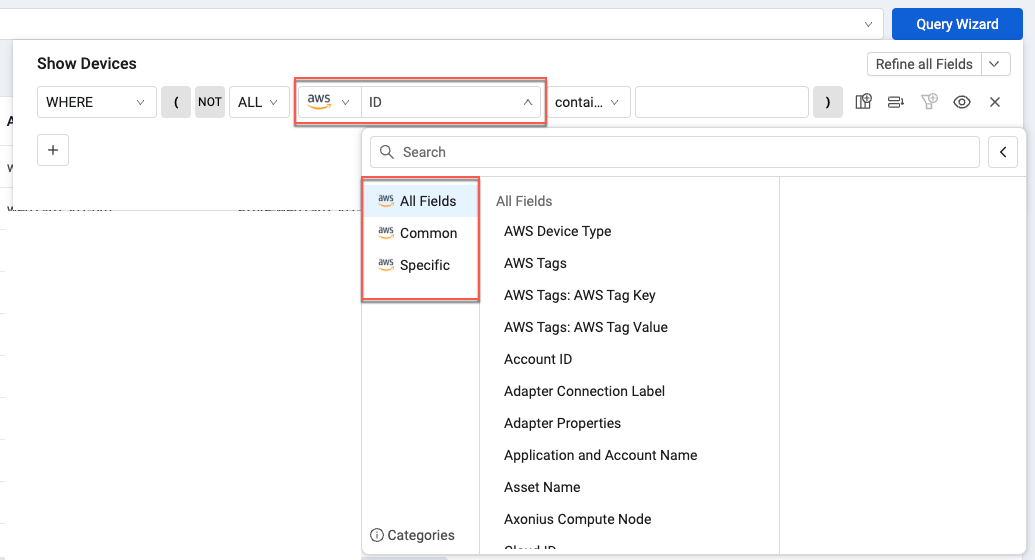Choose AWS Tags: AWS Tag Value
The width and height of the screenshot is (1035, 560).
pyautogui.click(x=585, y=327)
